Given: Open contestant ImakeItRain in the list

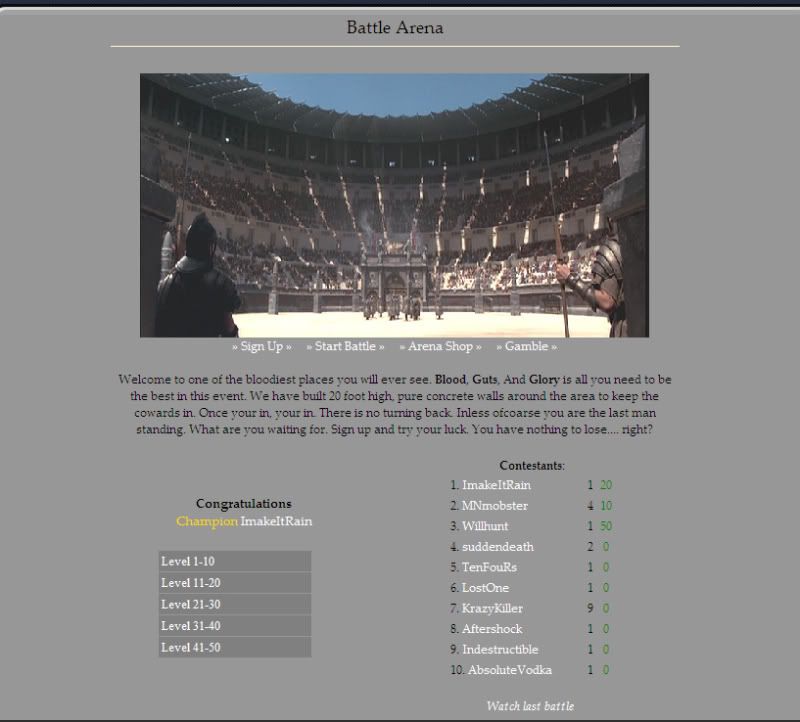Looking at the screenshot, I should click(x=496, y=485).
